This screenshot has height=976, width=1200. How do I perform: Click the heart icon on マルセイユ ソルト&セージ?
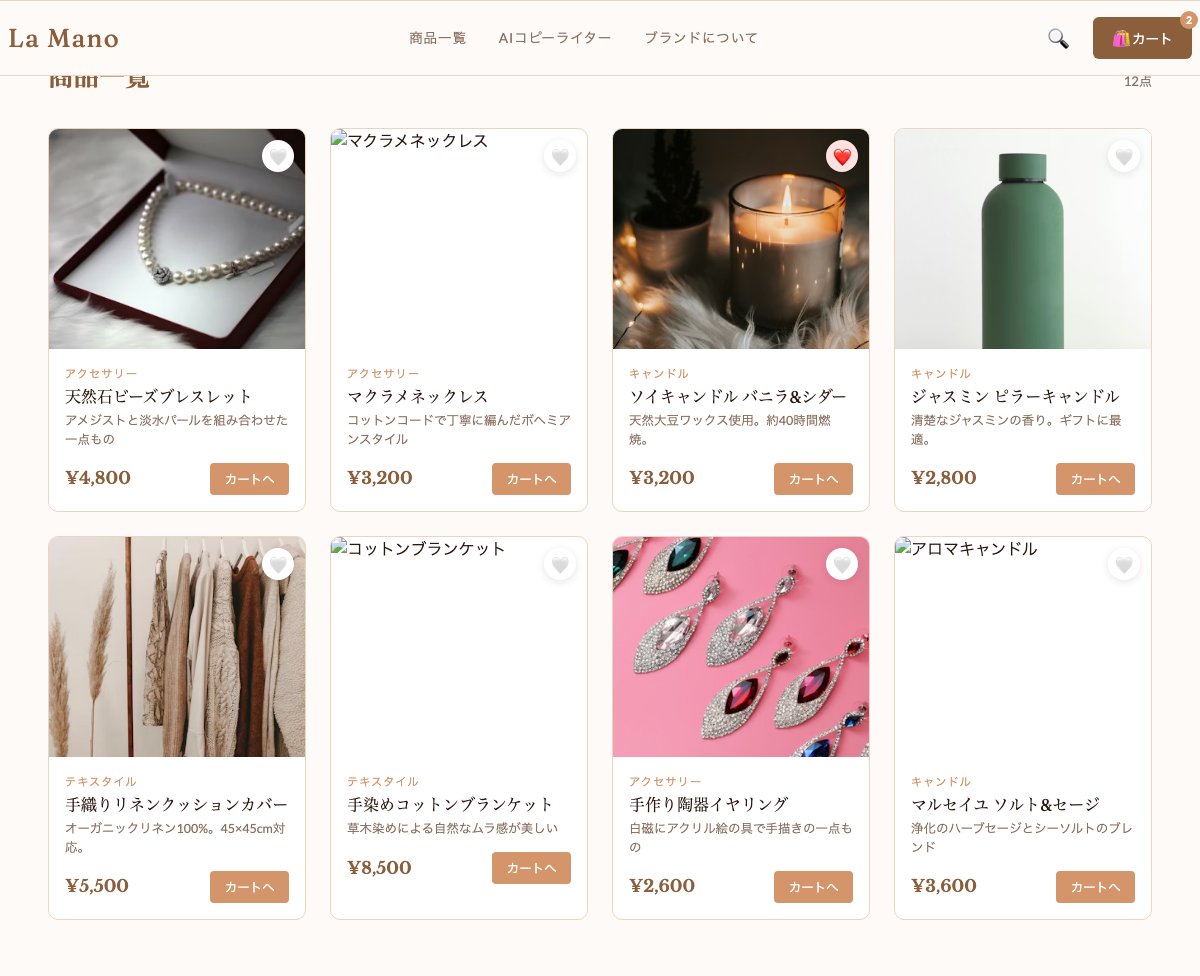(x=1124, y=564)
